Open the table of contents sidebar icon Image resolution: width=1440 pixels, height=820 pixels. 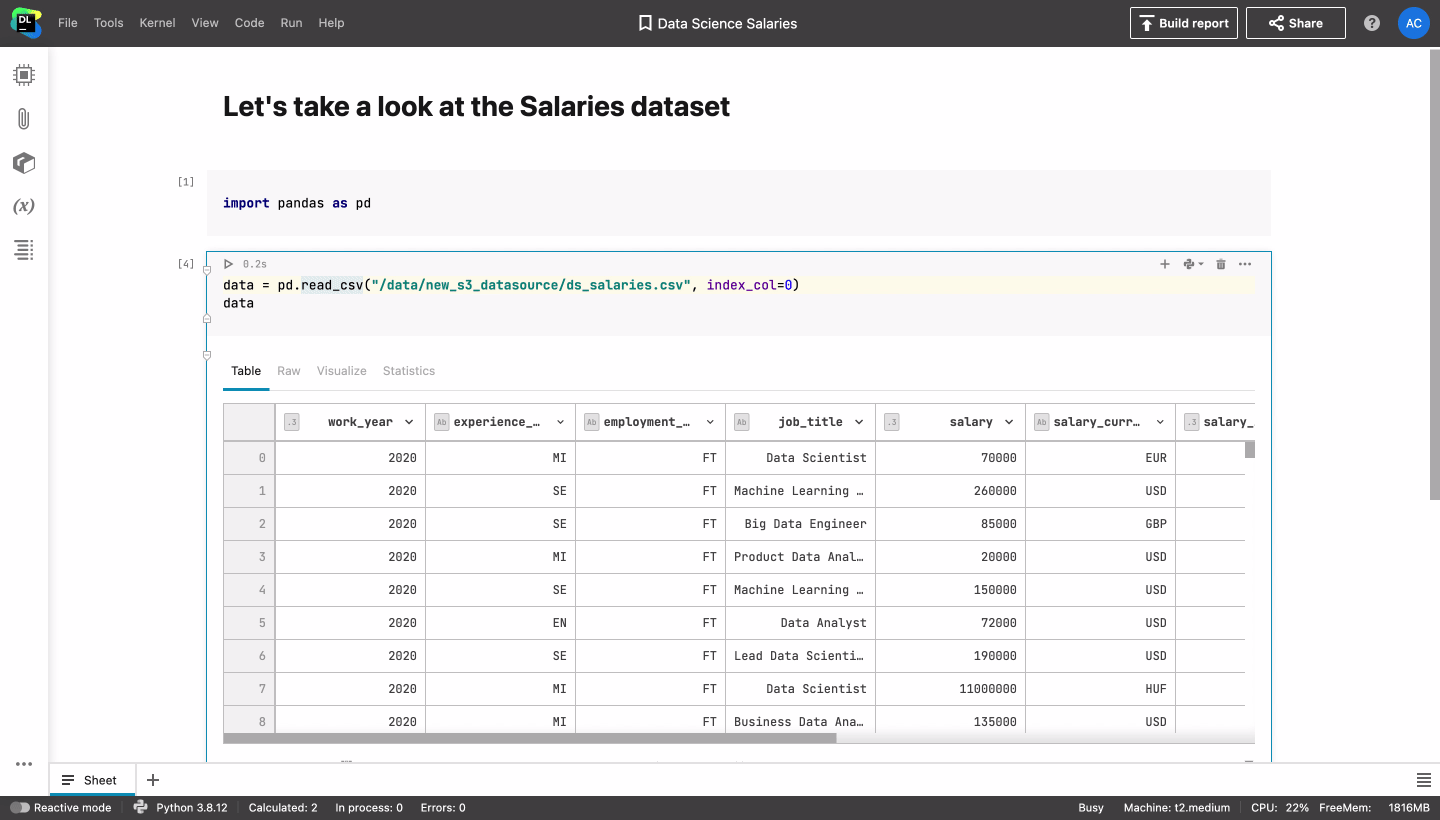pyautogui.click(x=24, y=250)
